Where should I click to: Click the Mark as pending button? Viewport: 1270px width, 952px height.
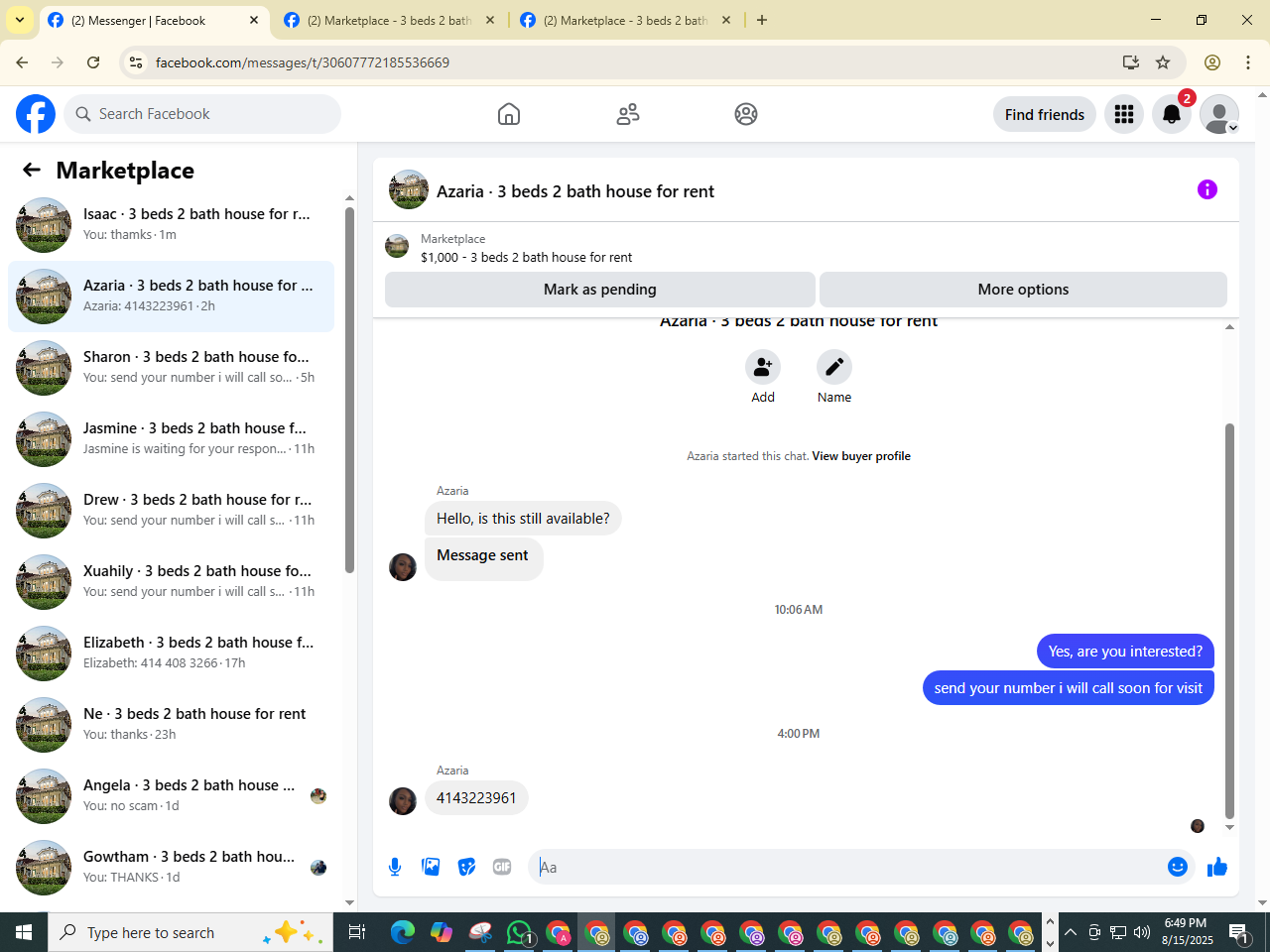coord(600,290)
